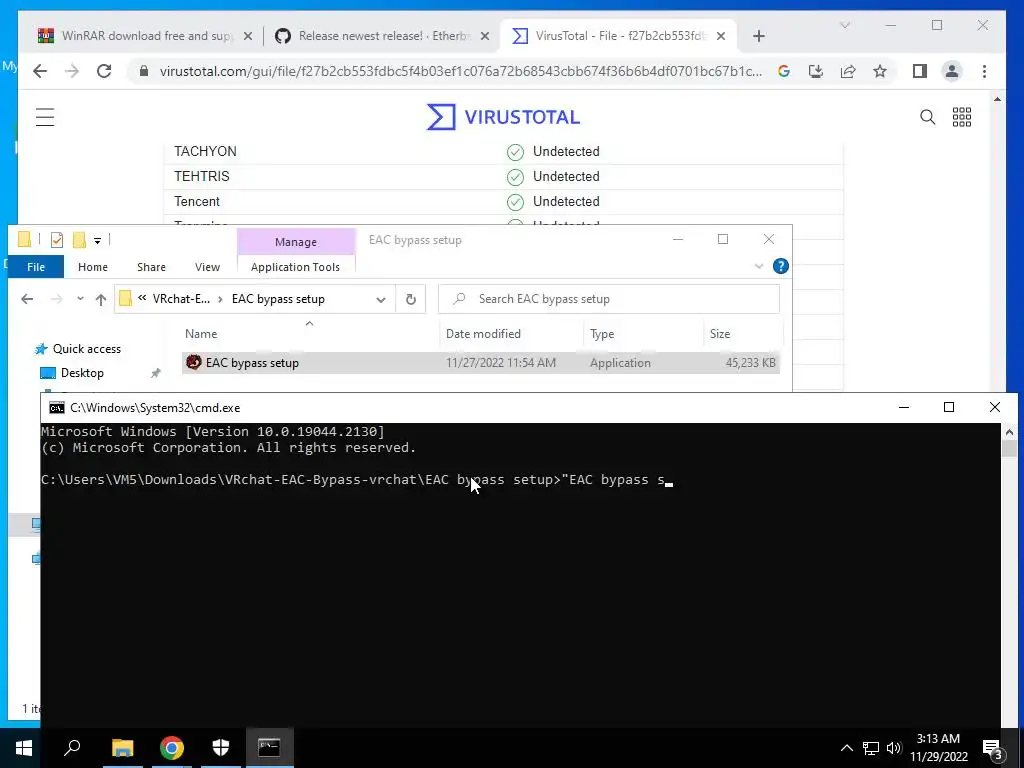Open the Chrome profile avatar

point(952,71)
